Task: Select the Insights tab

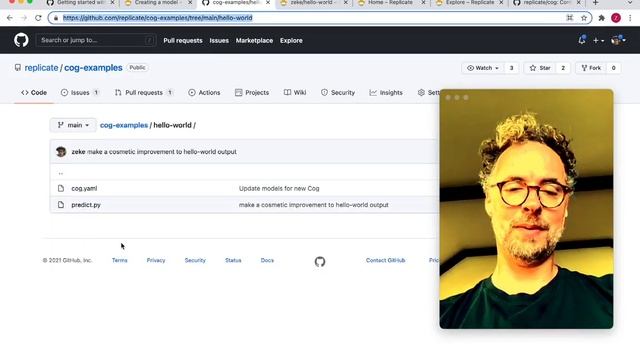Action: coord(386,93)
